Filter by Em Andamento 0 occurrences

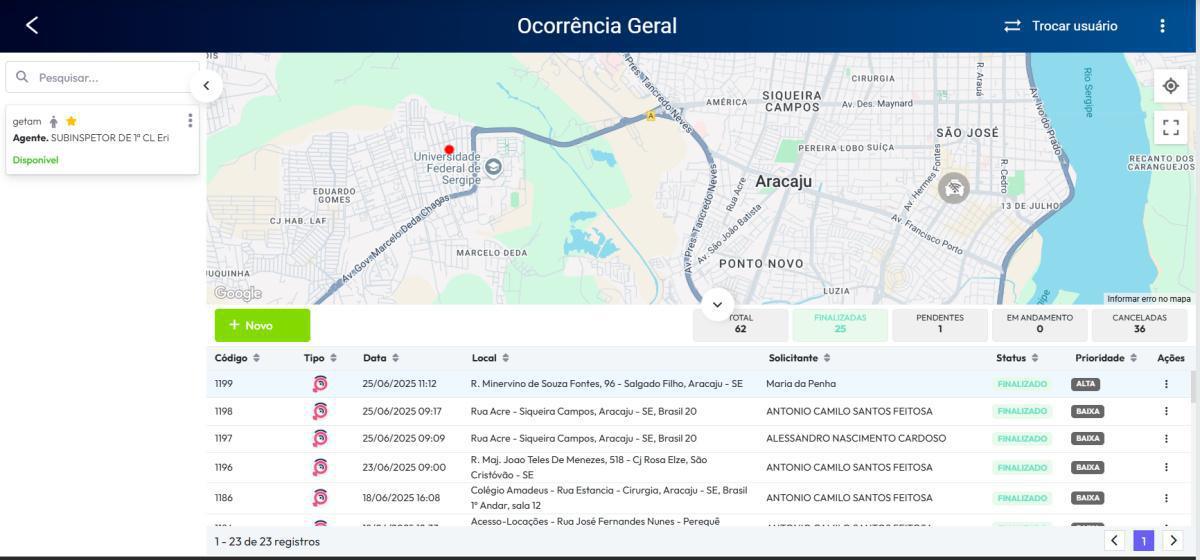point(1040,323)
